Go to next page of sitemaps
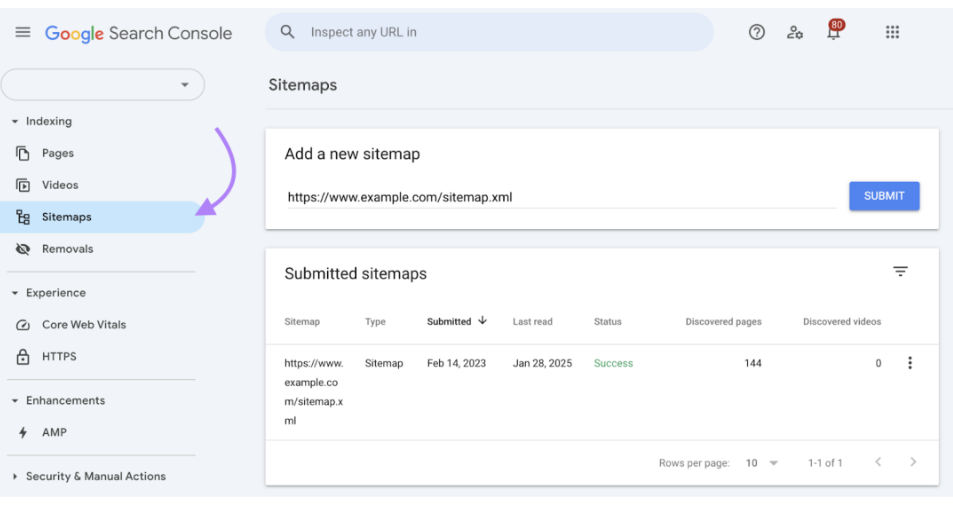 tap(912, 462)
